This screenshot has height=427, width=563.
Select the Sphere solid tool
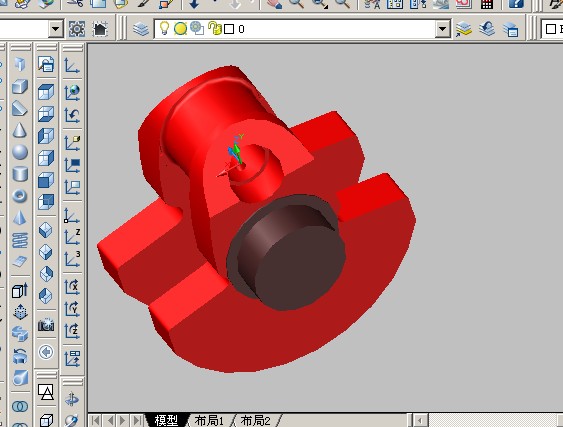point(20,152)
